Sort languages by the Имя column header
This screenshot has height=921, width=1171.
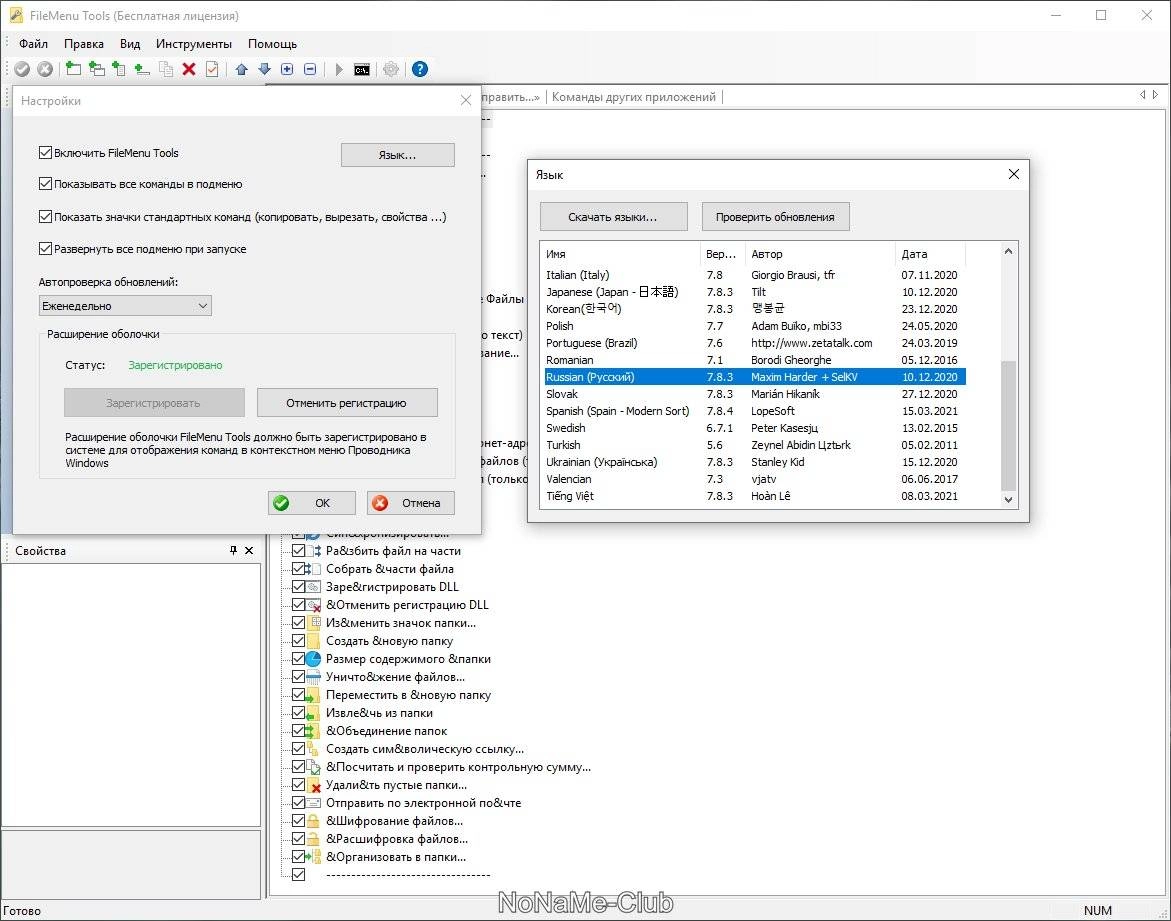pos(620,254)
